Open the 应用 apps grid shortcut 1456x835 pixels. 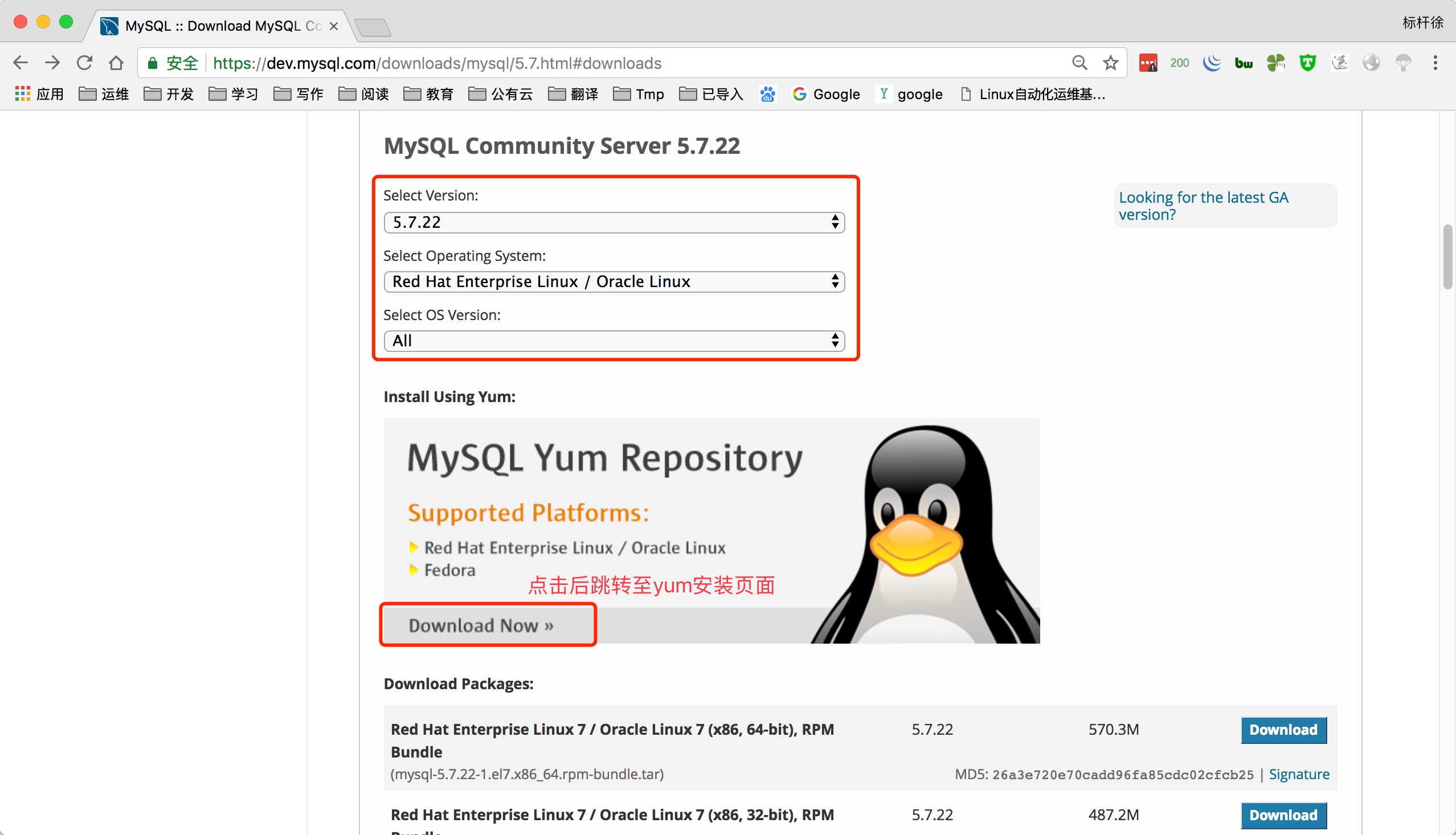tap(39, 94)
